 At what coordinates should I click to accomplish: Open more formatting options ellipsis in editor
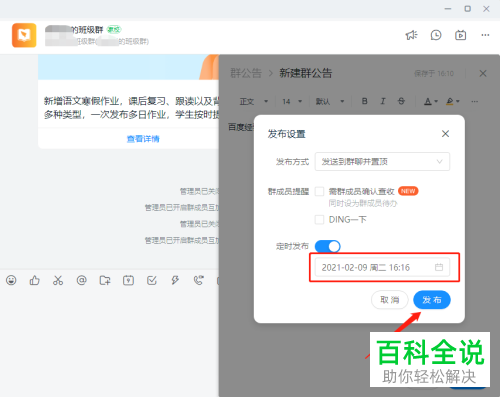[x=475, y=101]
